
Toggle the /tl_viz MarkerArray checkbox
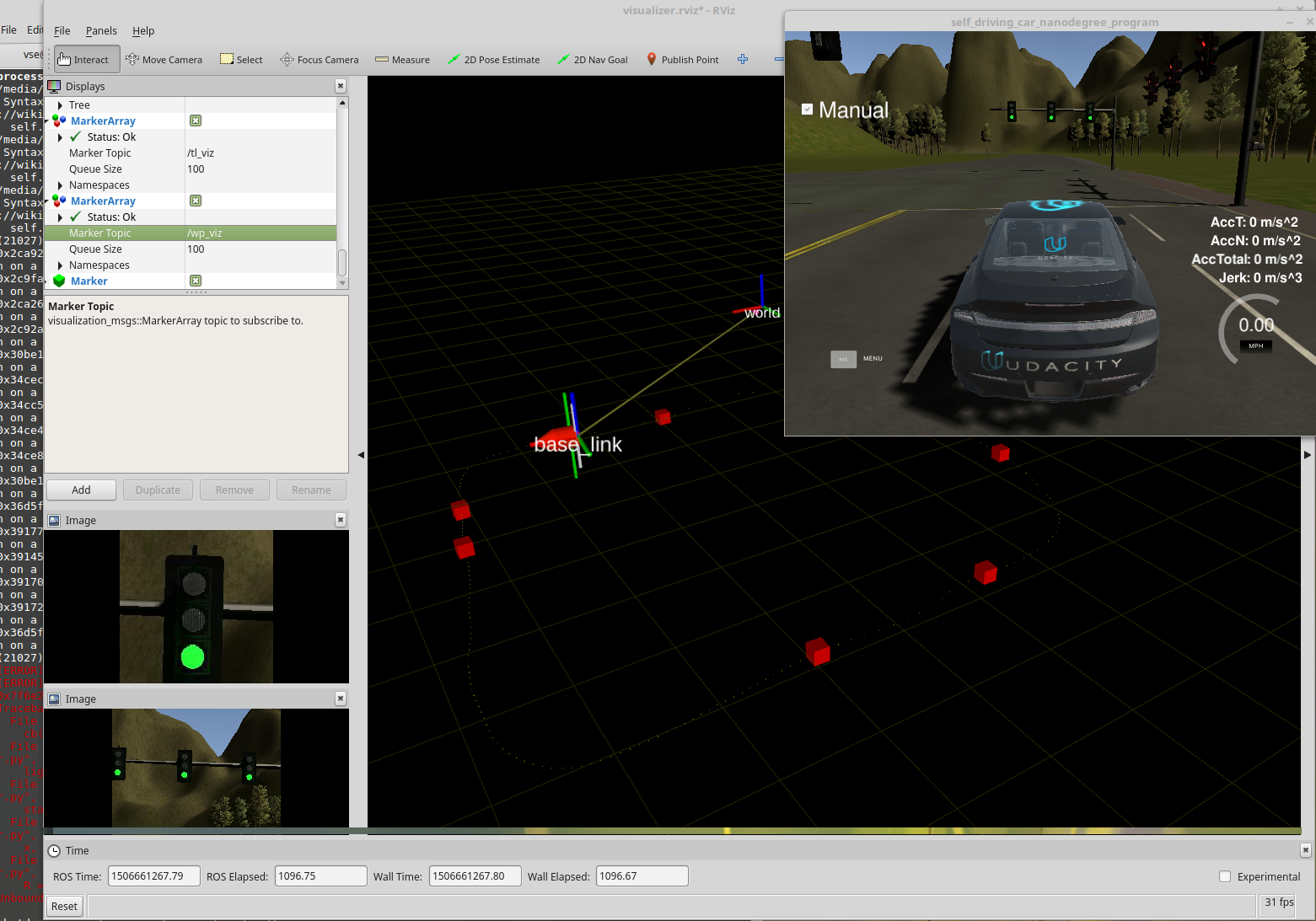(196, 120)
